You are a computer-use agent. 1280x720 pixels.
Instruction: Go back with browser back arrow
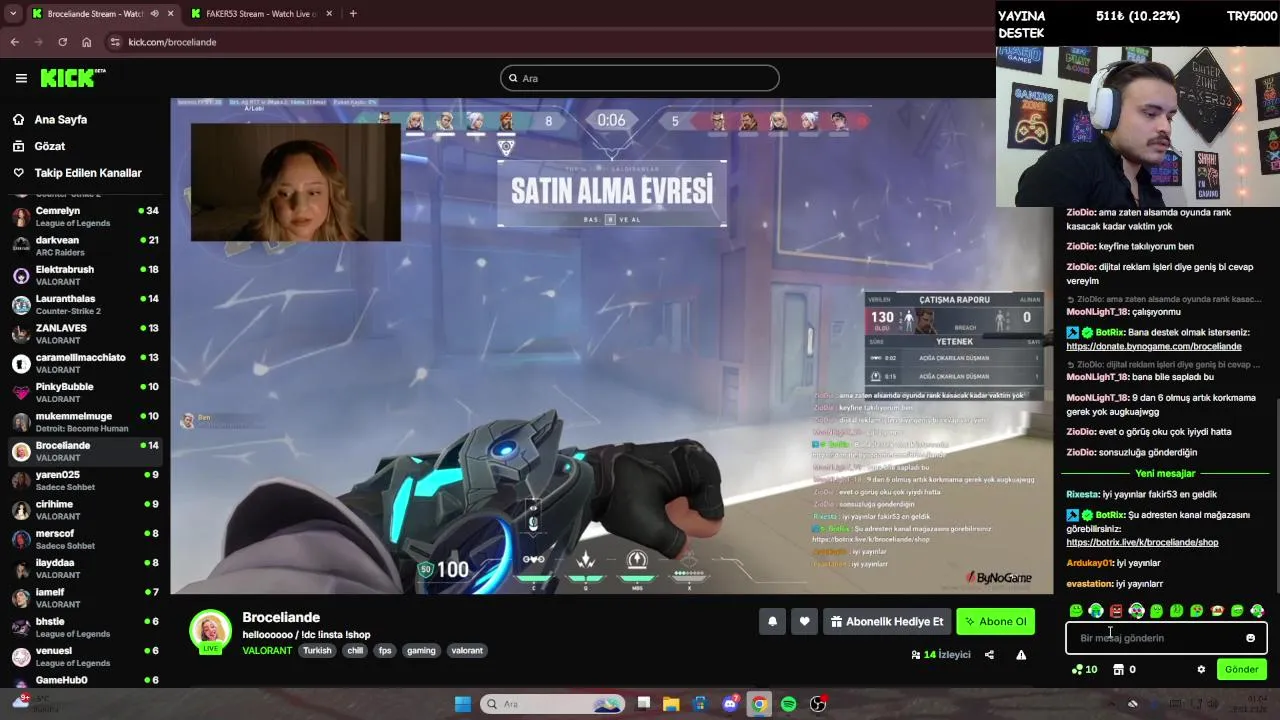point(14,42)
